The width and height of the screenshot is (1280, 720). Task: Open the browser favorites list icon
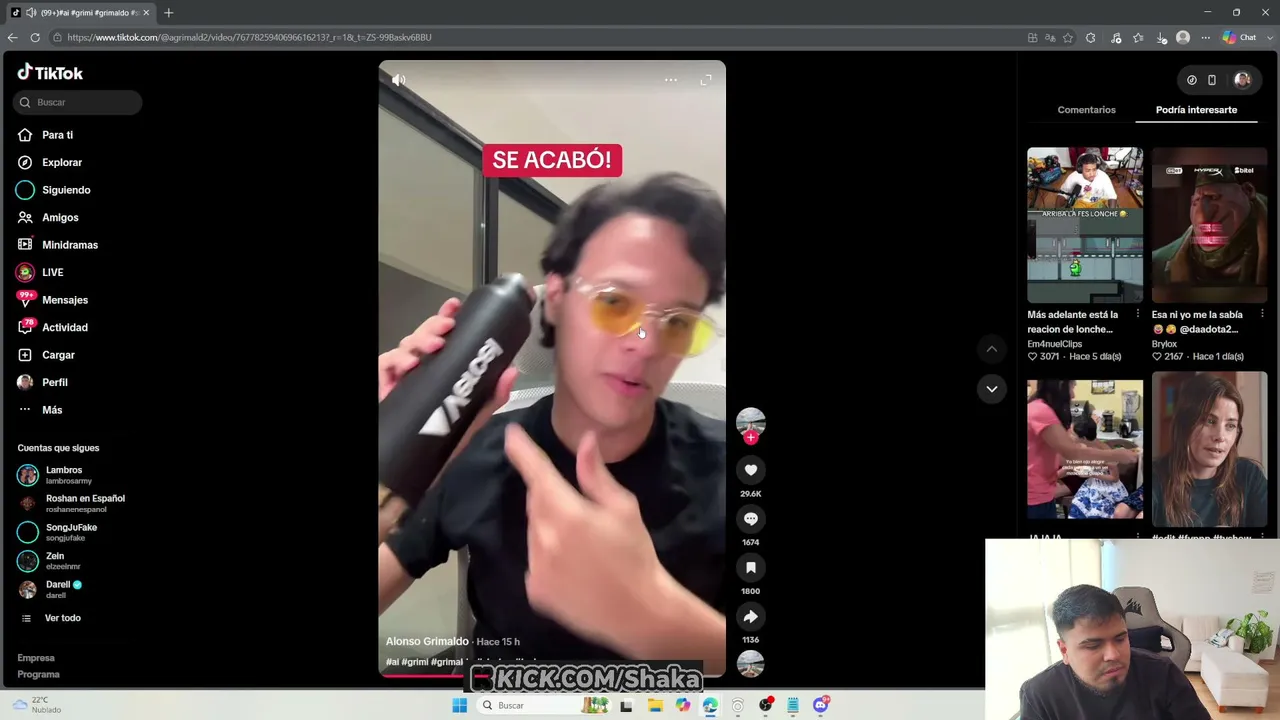pos(1138,38)
